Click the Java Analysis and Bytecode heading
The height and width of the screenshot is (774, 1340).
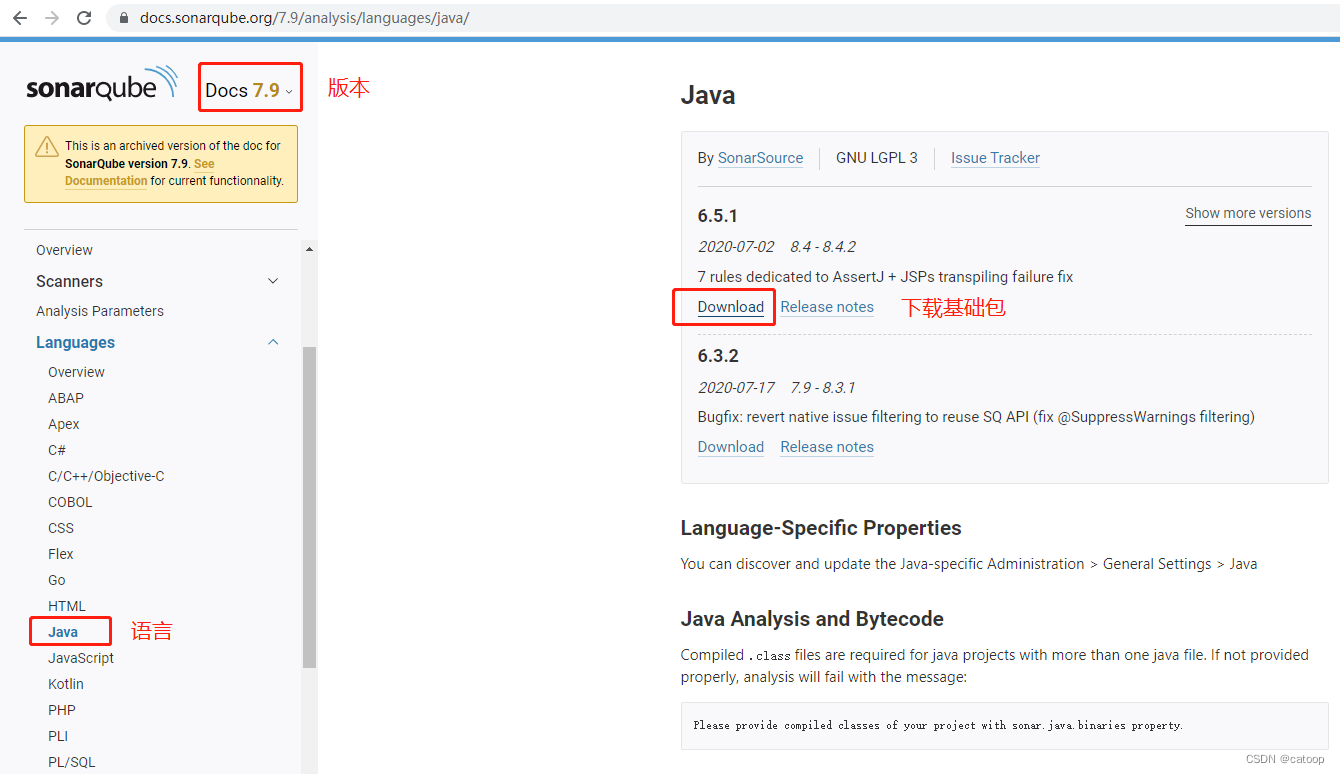point(812,619)
